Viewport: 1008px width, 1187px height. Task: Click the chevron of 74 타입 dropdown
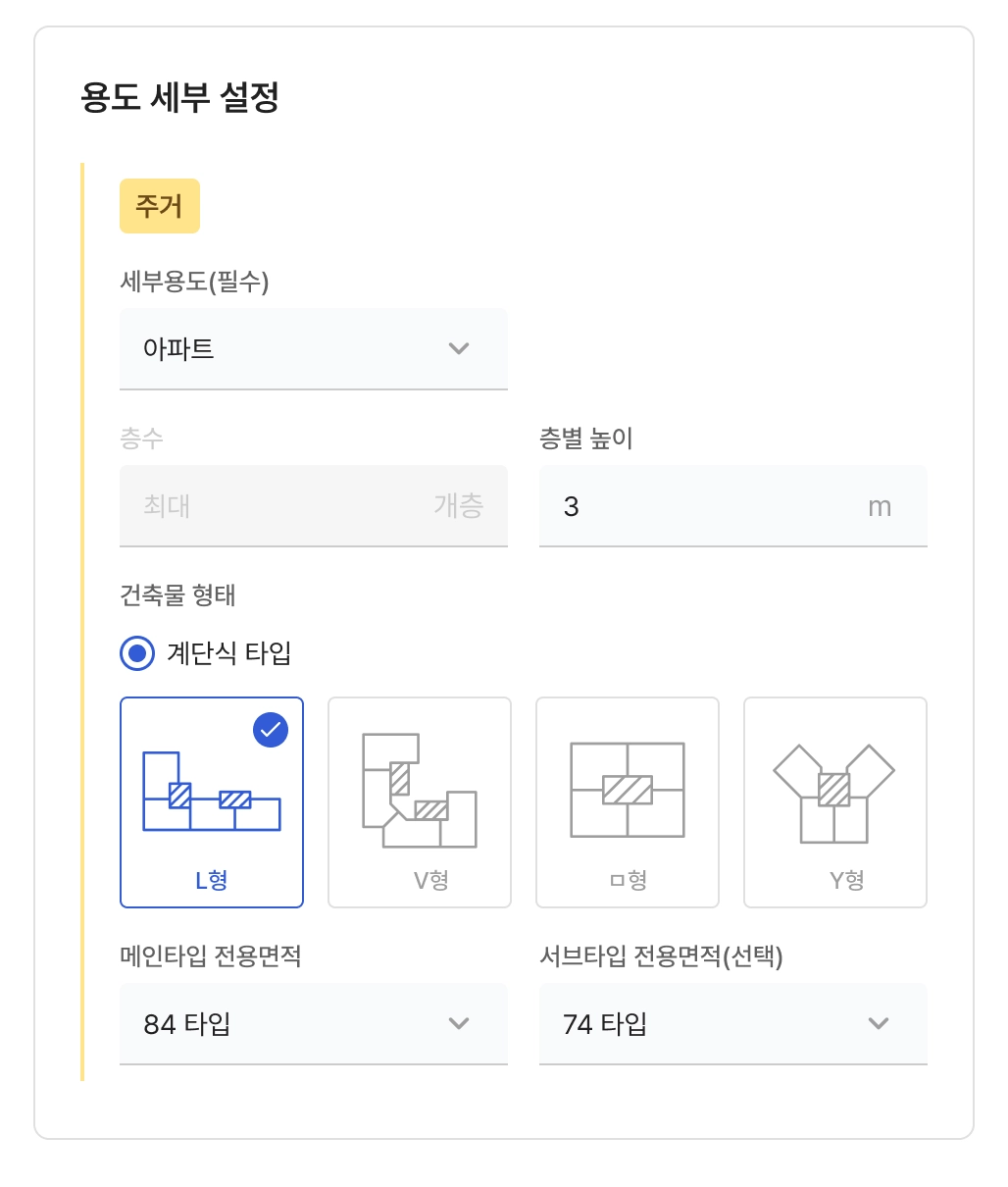click(879, 1024)
